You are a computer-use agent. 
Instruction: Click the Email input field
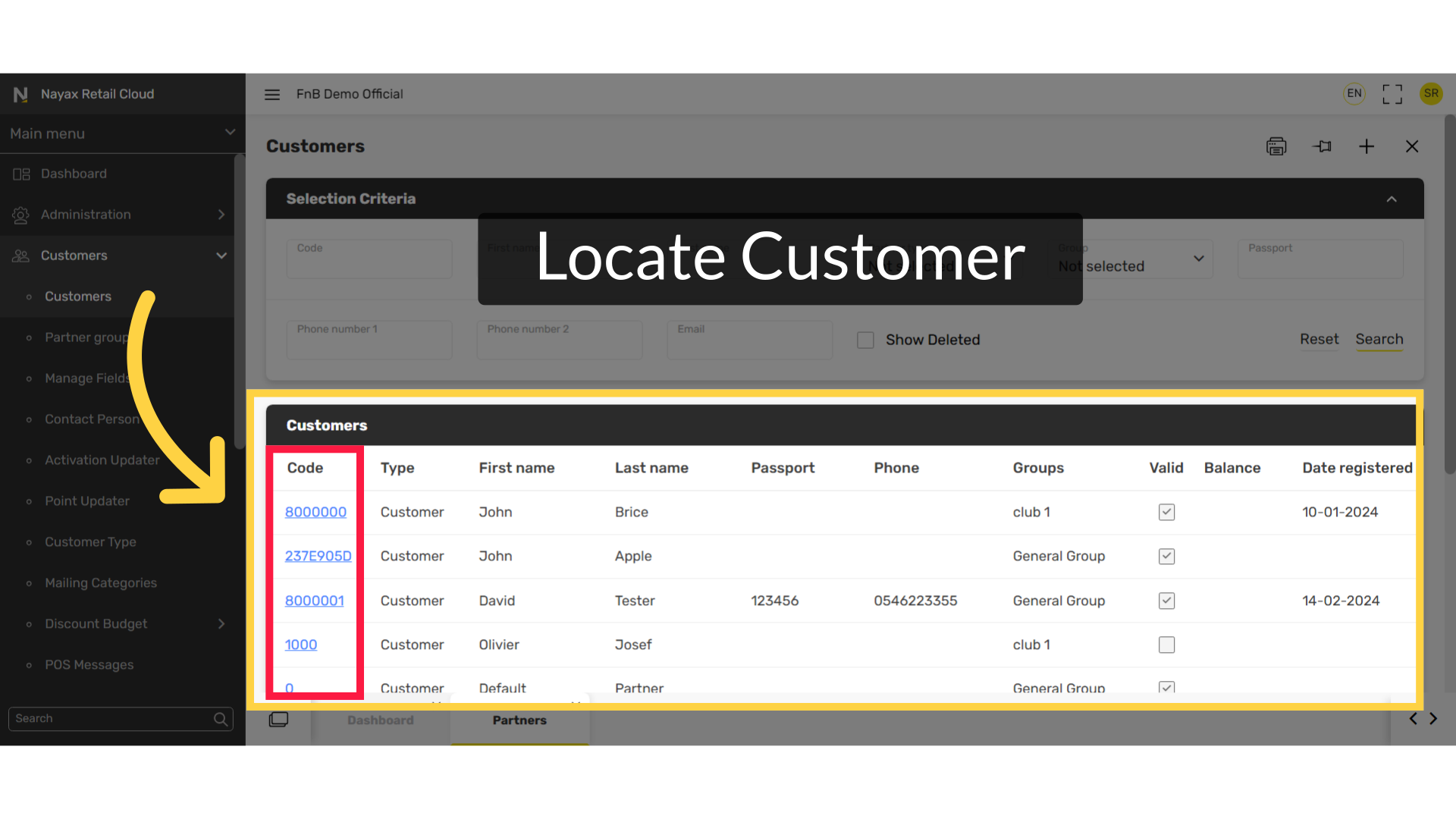pyautogui.click(x=749, y=340)
